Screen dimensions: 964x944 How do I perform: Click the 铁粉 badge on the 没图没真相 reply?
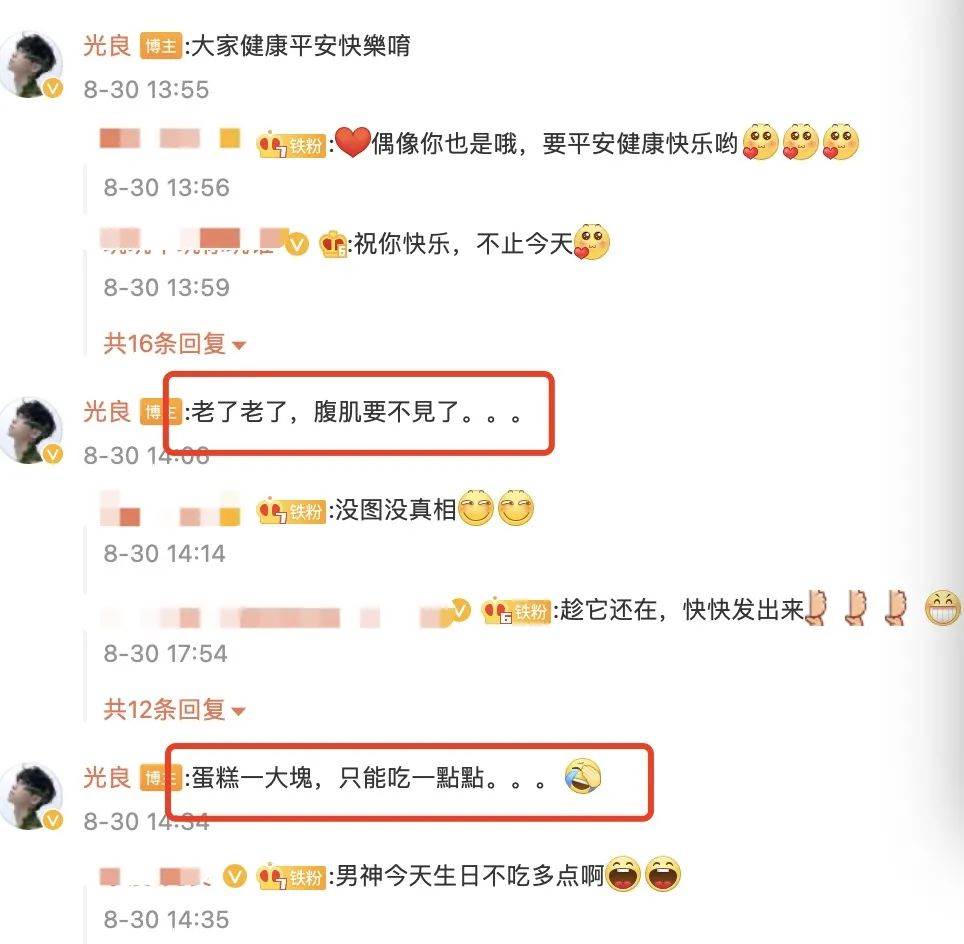[x=291, y=511]
